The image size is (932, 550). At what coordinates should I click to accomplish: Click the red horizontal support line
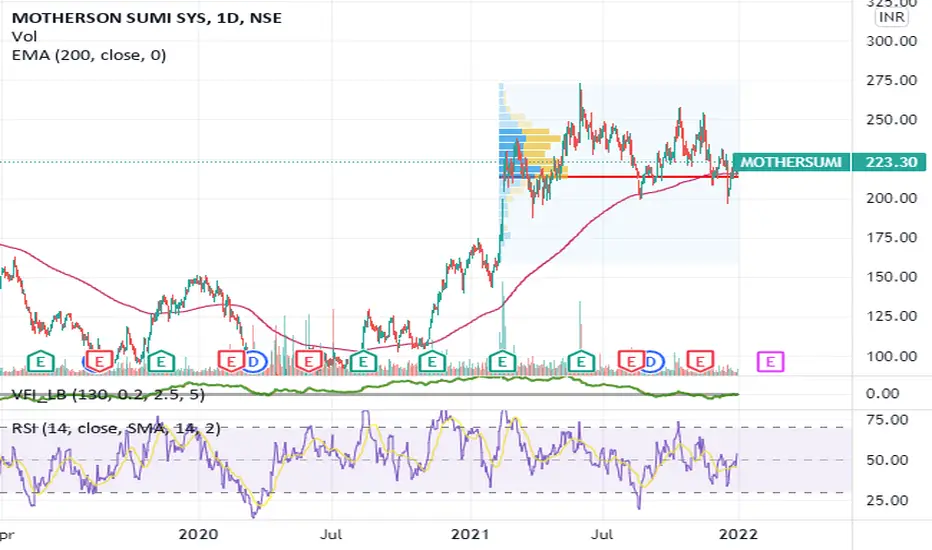pyautogui.click(x=619, y=177)
